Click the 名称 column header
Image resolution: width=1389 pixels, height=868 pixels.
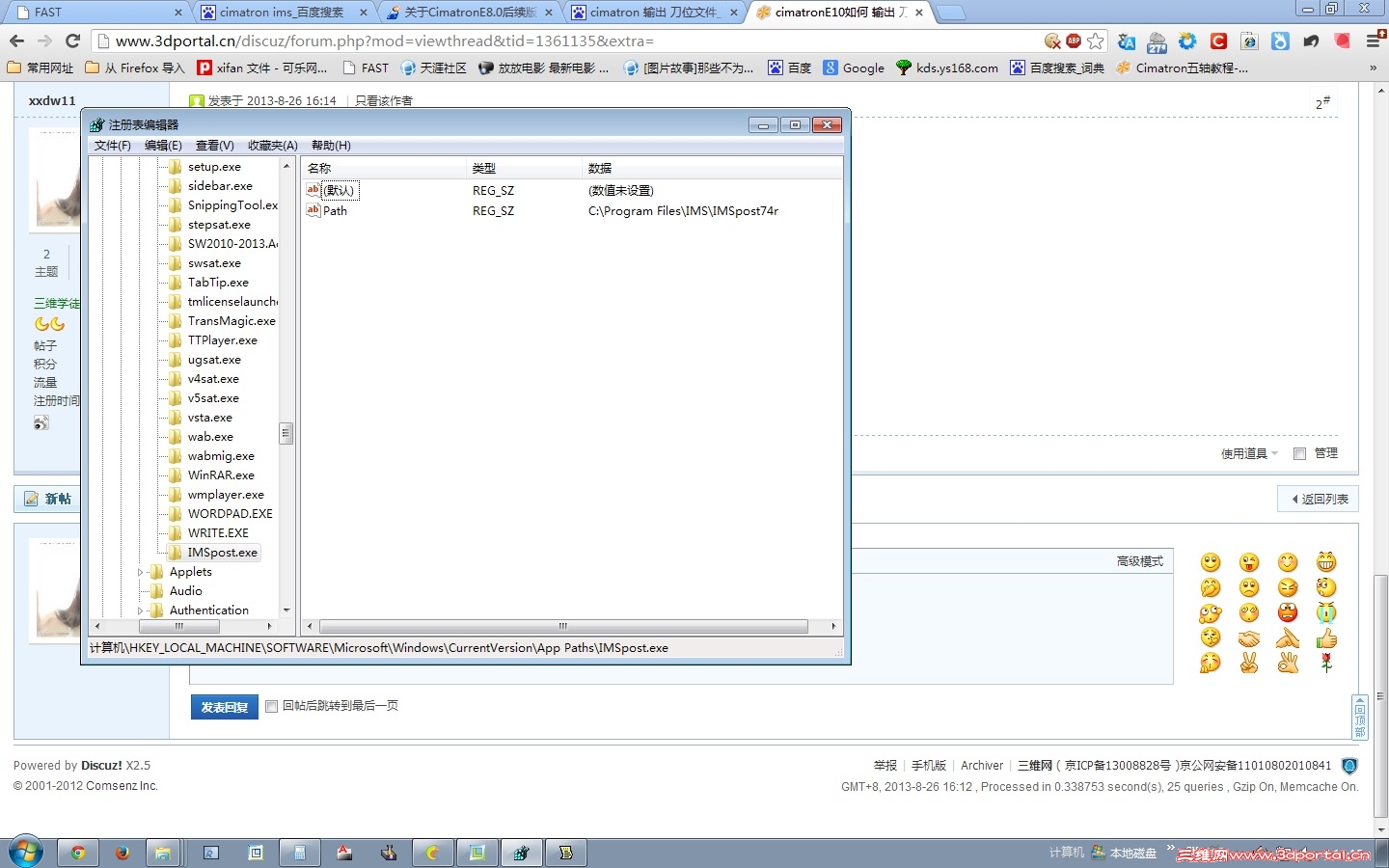[384, 168]
